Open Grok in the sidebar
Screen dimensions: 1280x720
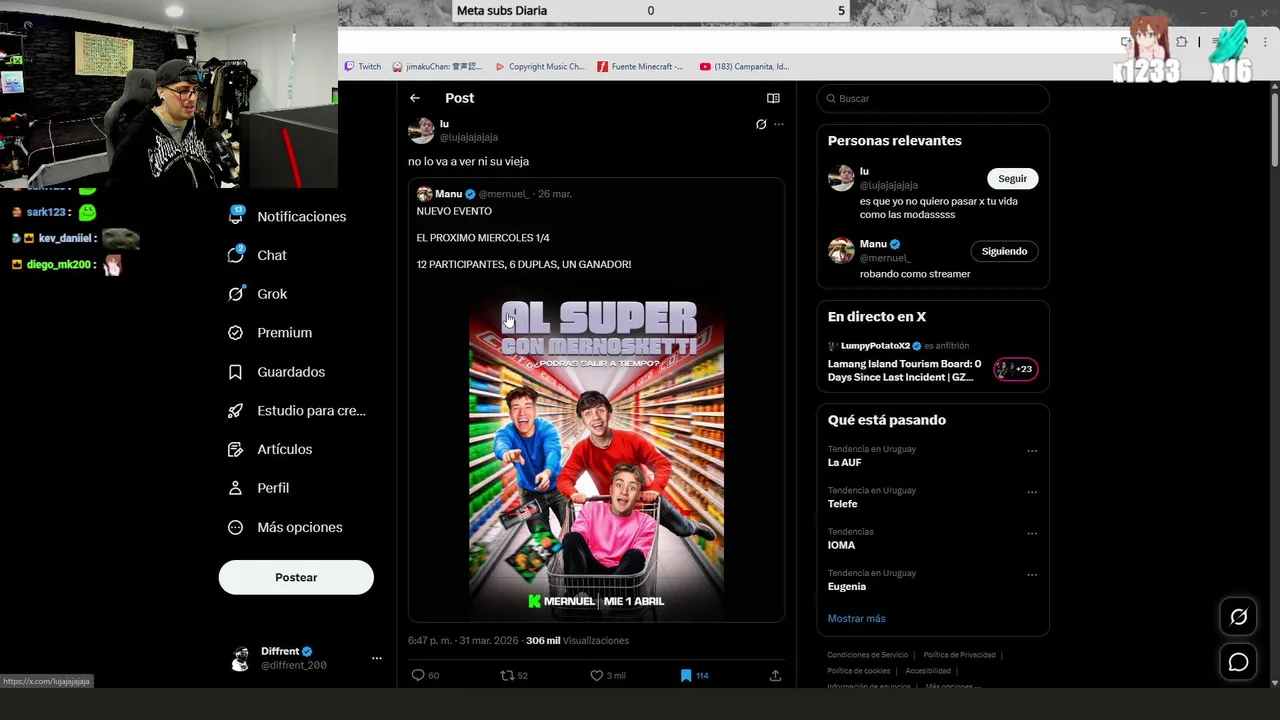[257, 294]
